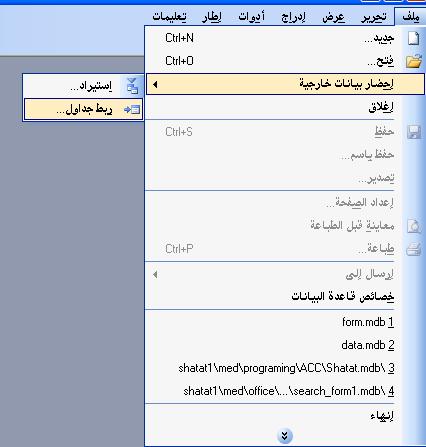Open the أدوات menu
Image resolution: width=426 pixels, height=447 pixels.
251,17
